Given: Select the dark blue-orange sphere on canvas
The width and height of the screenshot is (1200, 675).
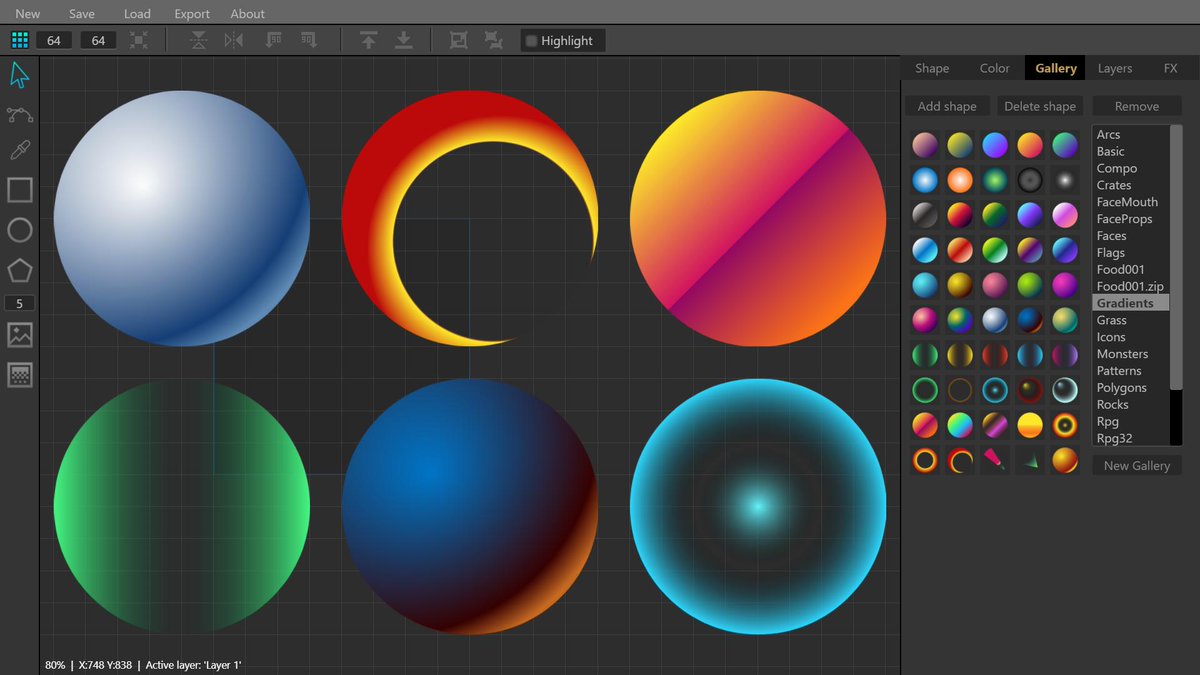Looking at the screenshot, I should pos(470,507).
